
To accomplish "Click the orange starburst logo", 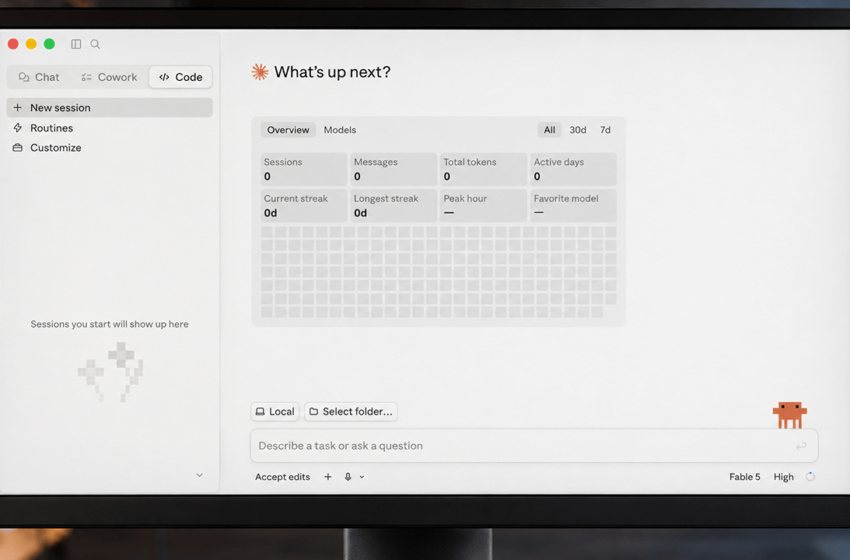I will pos(260,72).
